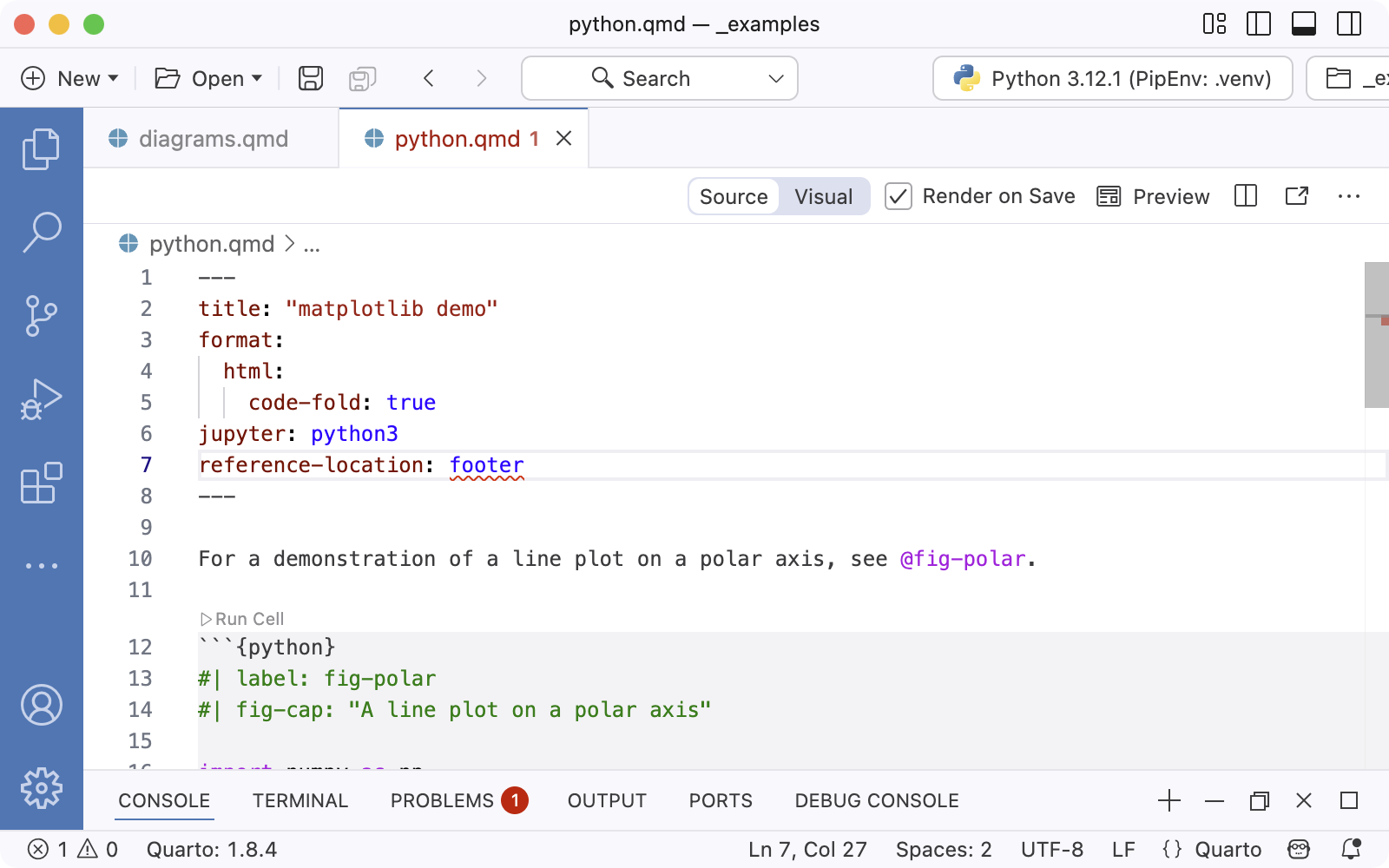
Task: Click the Save file icon
Action: (309, 78)
